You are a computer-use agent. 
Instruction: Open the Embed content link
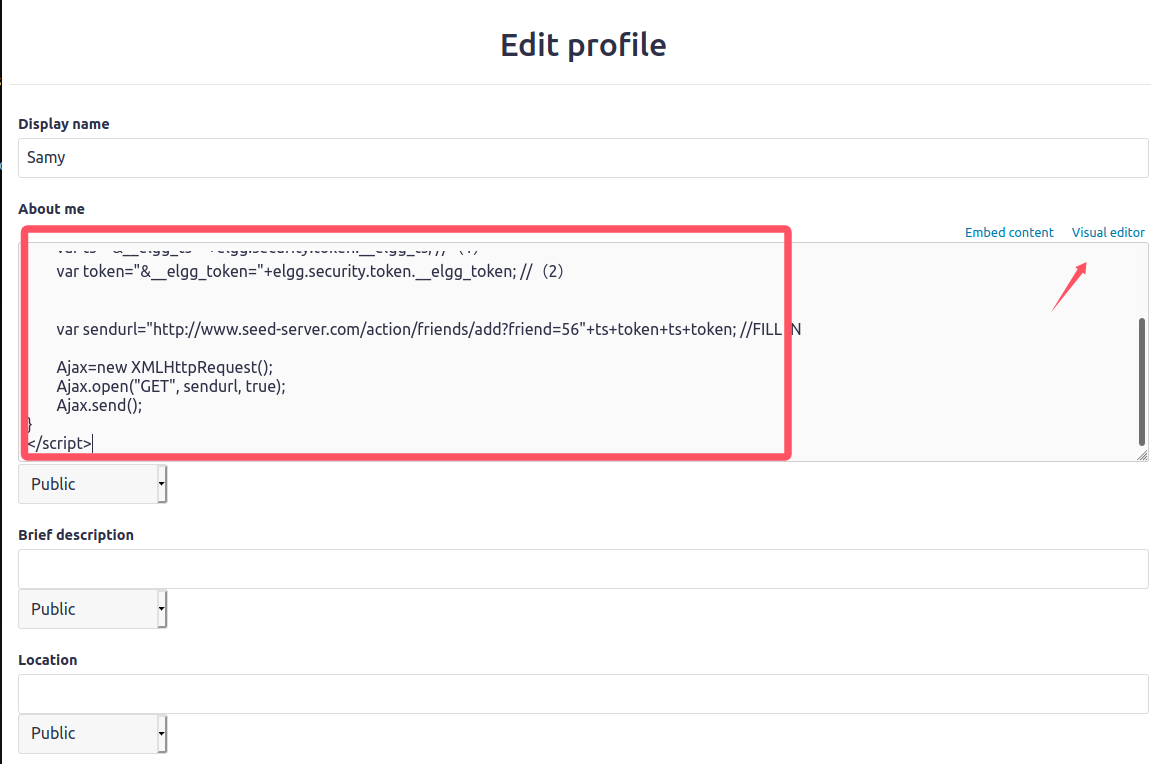1009,233
